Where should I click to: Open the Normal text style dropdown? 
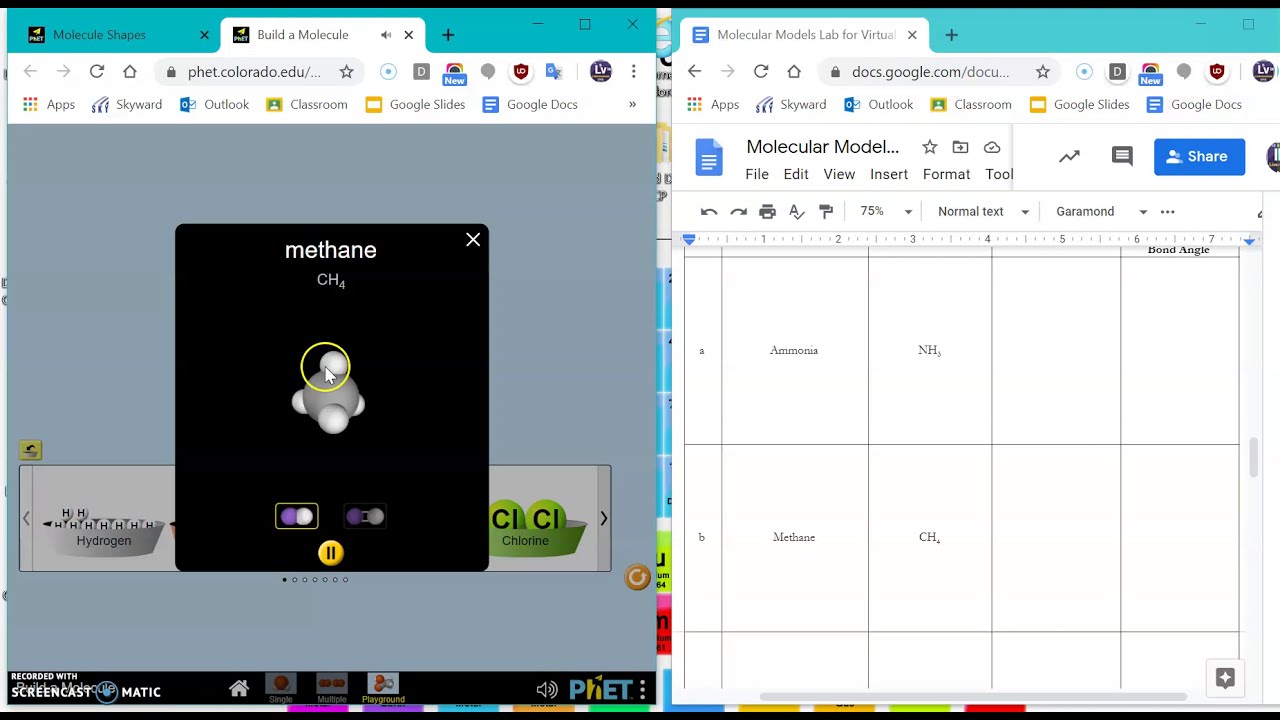coord(984,211)
